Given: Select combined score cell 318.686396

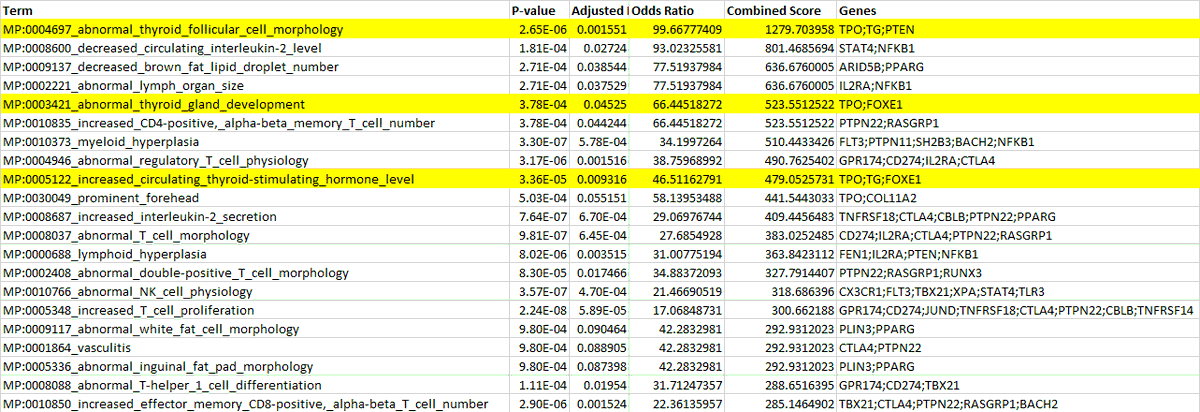Looking at the screenshot, I should click(x=779, y=291).
